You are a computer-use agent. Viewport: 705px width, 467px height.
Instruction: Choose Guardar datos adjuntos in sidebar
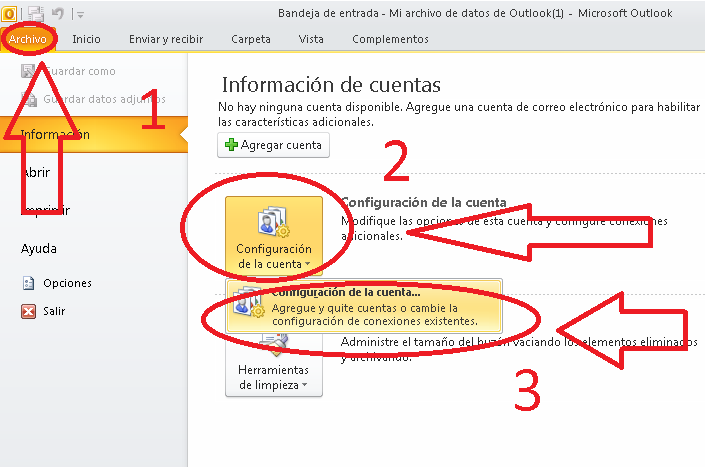tap(90, 99)
